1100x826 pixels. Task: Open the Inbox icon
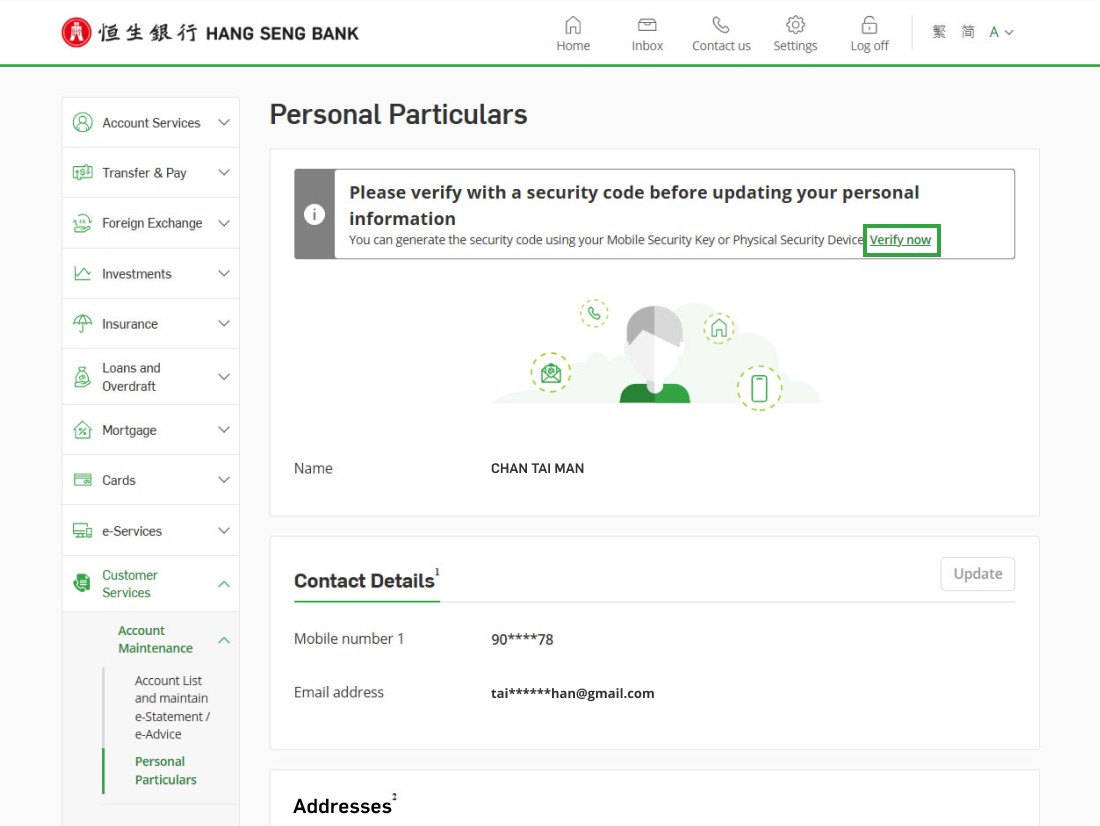(647, 25)
